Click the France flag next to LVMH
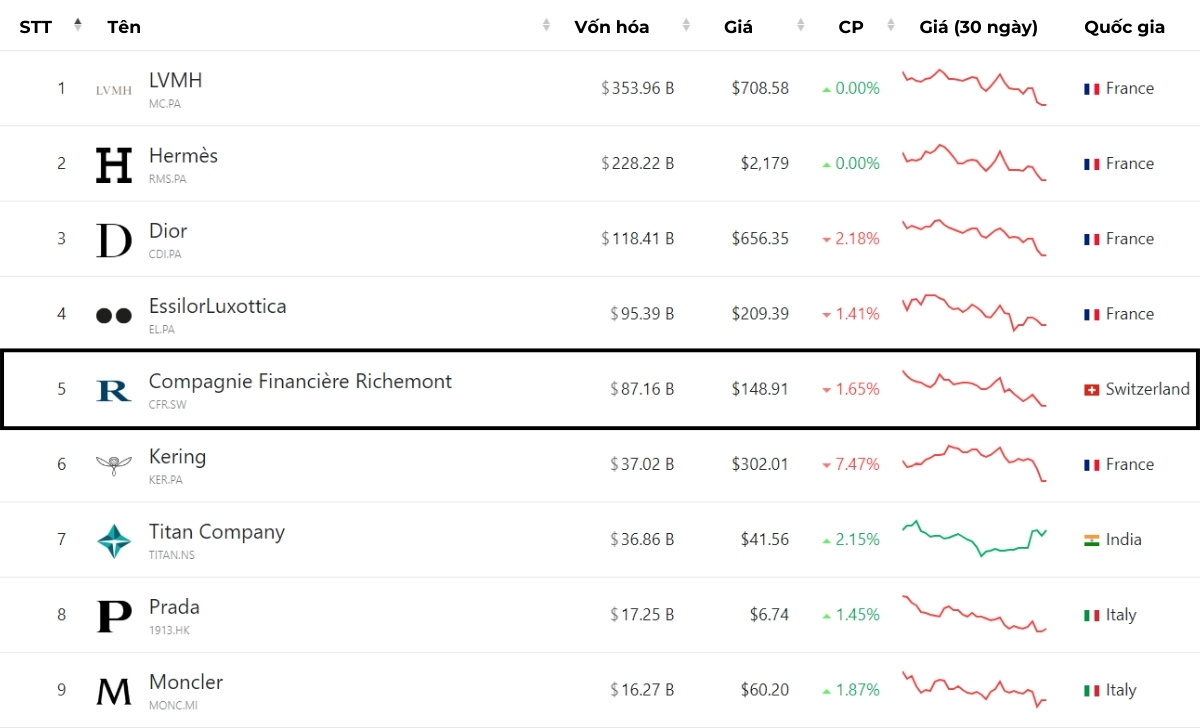The image size is (1200, 728). tap(1090, 88)
